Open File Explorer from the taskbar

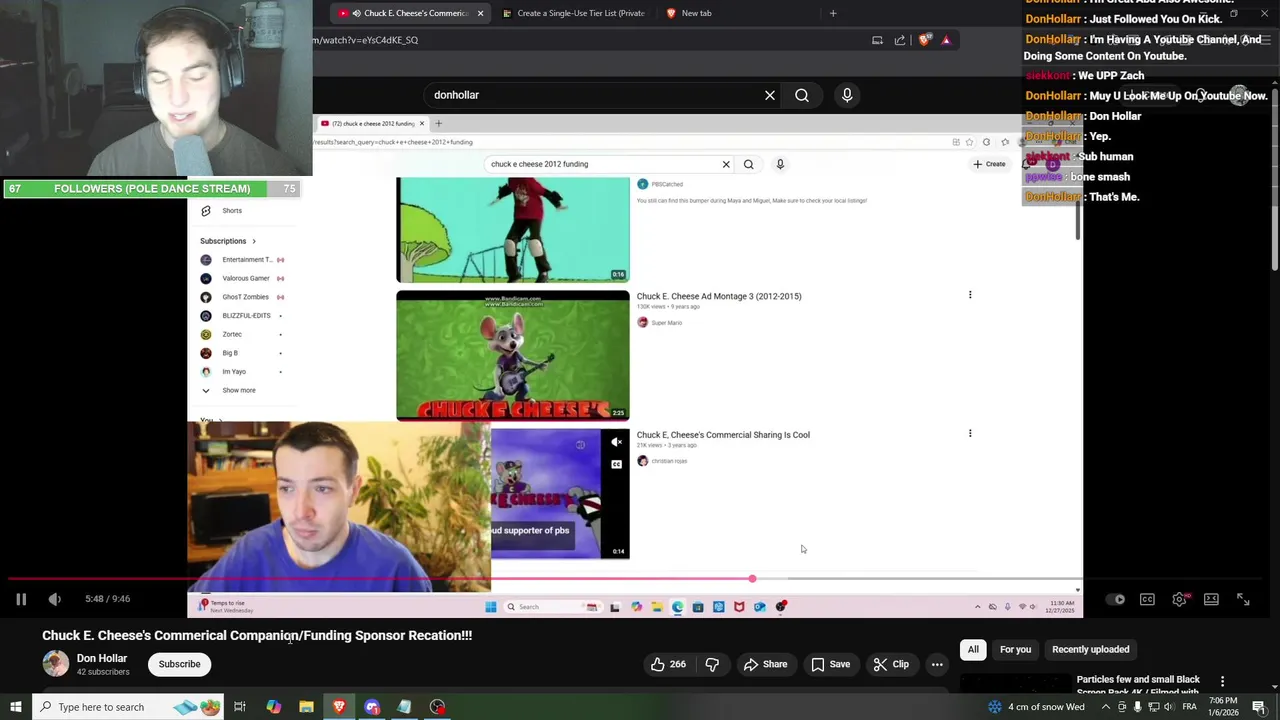[x=306, y=707]
